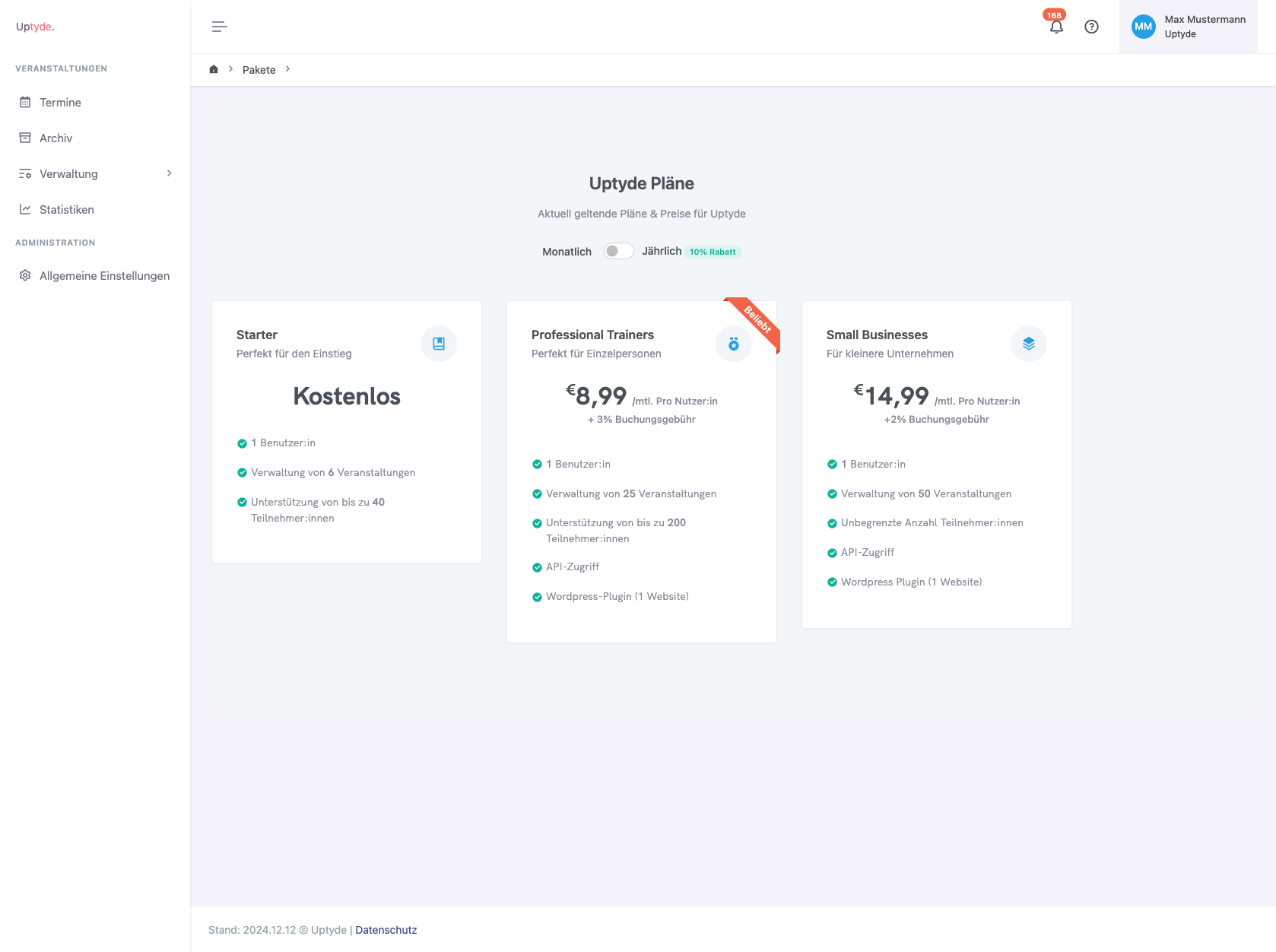The image size is (1276, 952).
Task: Click the Professional Trainers medal icon
Action: tap(734, 344)
